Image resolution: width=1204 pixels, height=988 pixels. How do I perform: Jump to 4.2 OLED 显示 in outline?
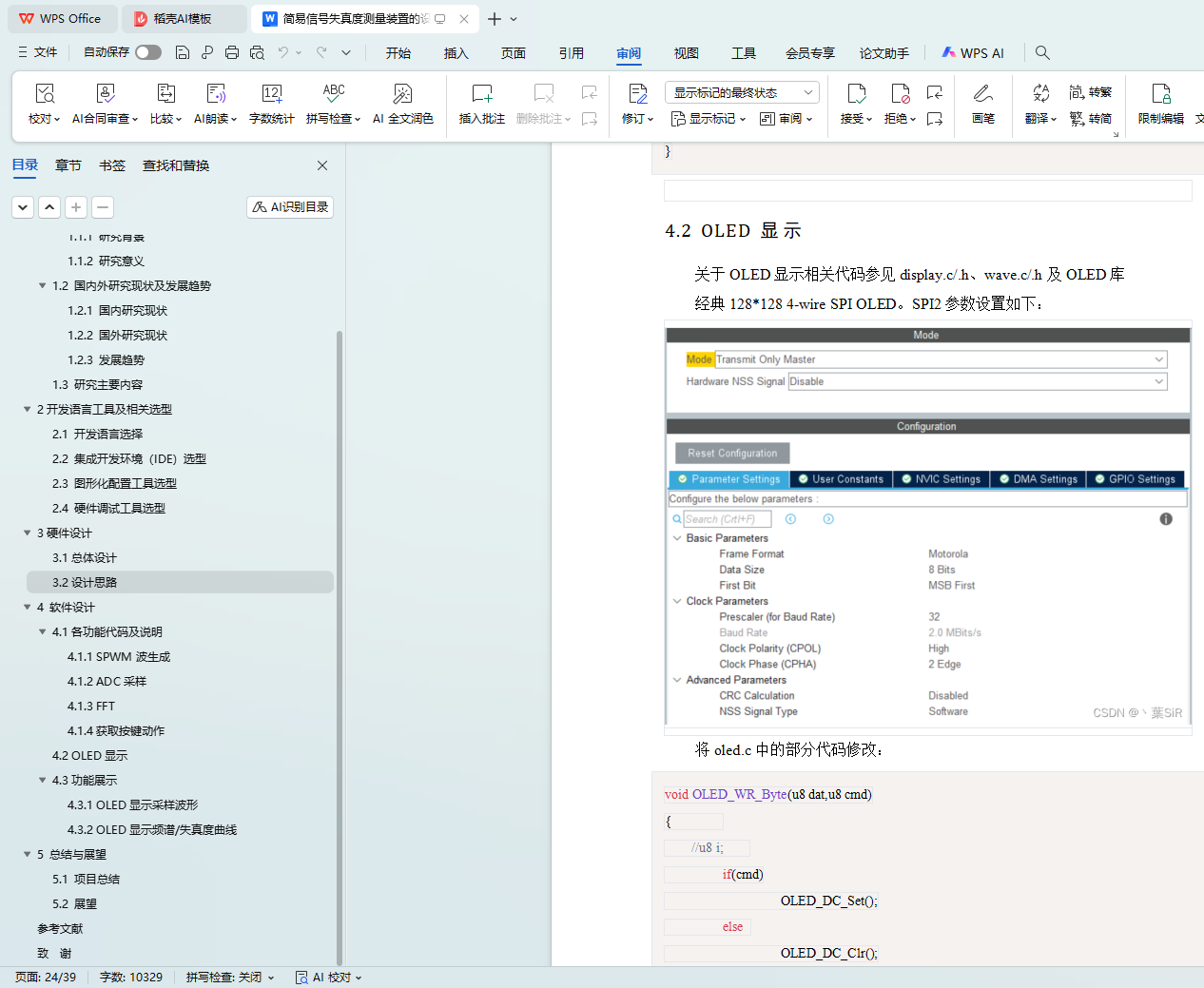click(x=89, y=756)
